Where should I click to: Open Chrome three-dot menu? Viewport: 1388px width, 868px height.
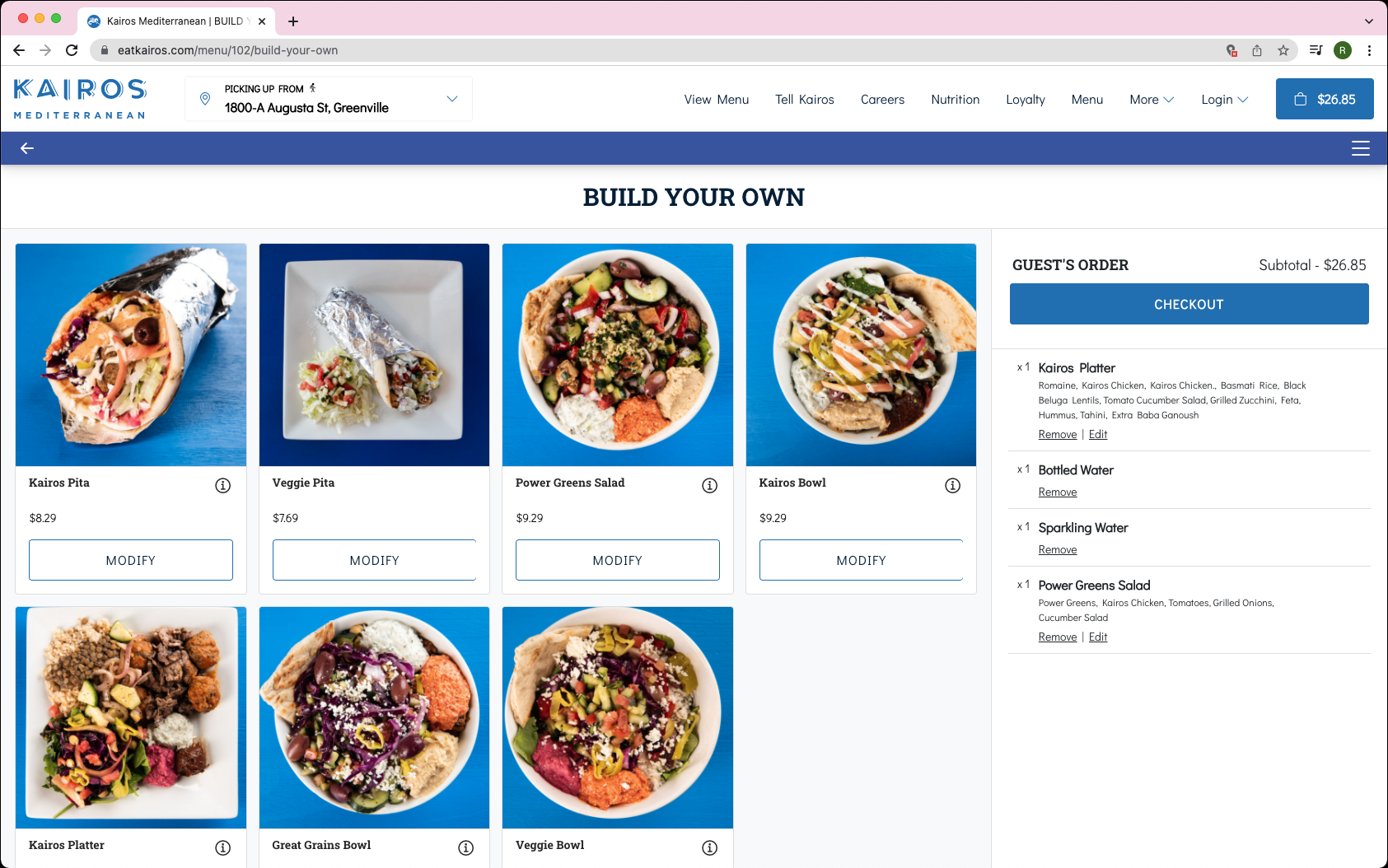[1369, 50]
